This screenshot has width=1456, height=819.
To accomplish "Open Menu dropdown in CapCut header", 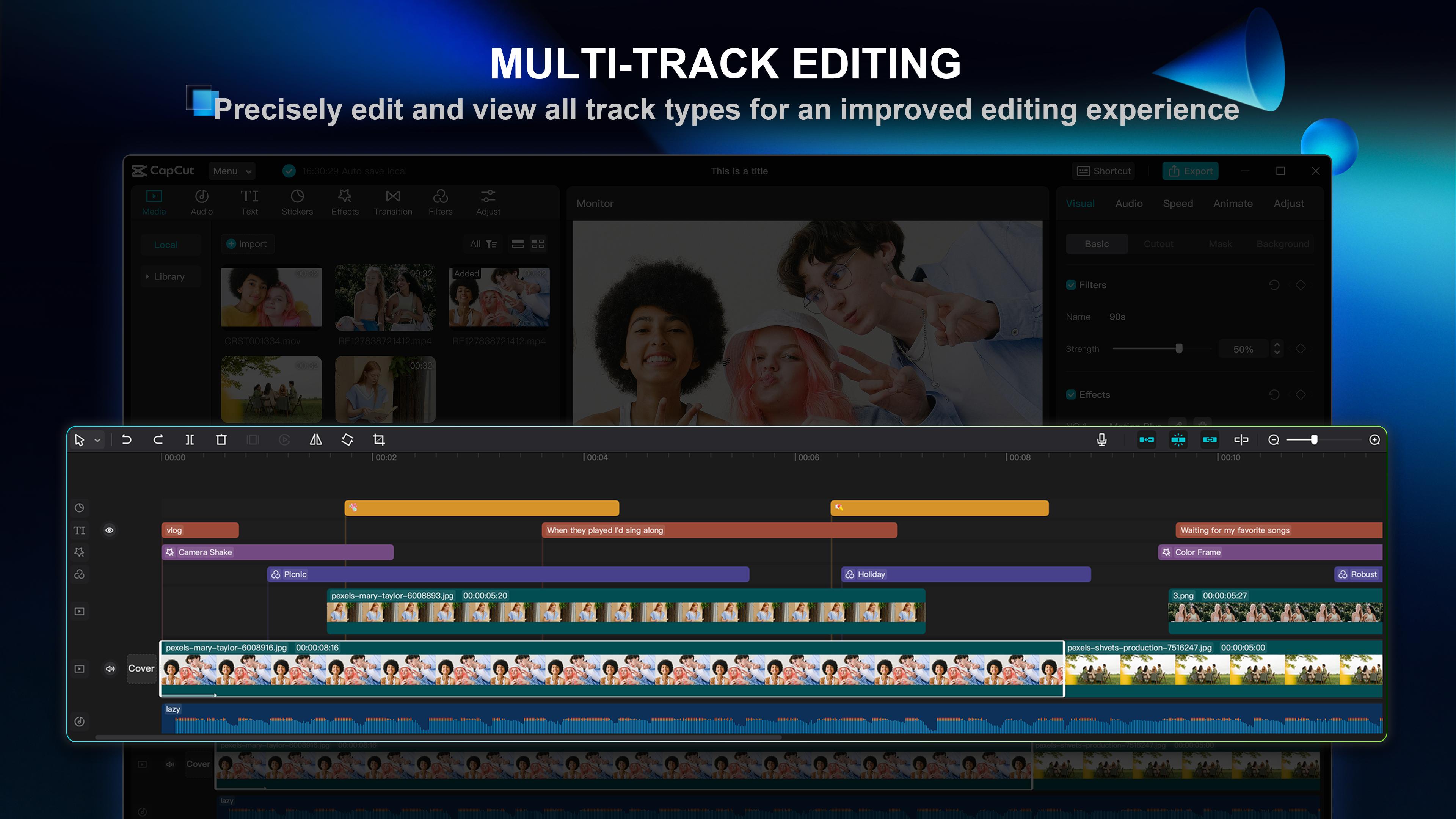I will pyautogui.click(x=231, y=171).
